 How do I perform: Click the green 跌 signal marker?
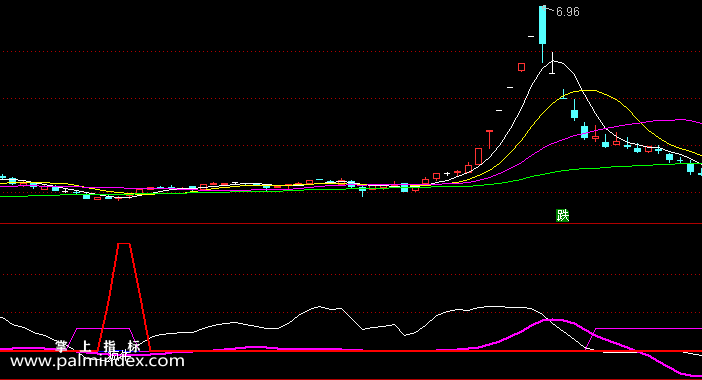coord(562,215)
